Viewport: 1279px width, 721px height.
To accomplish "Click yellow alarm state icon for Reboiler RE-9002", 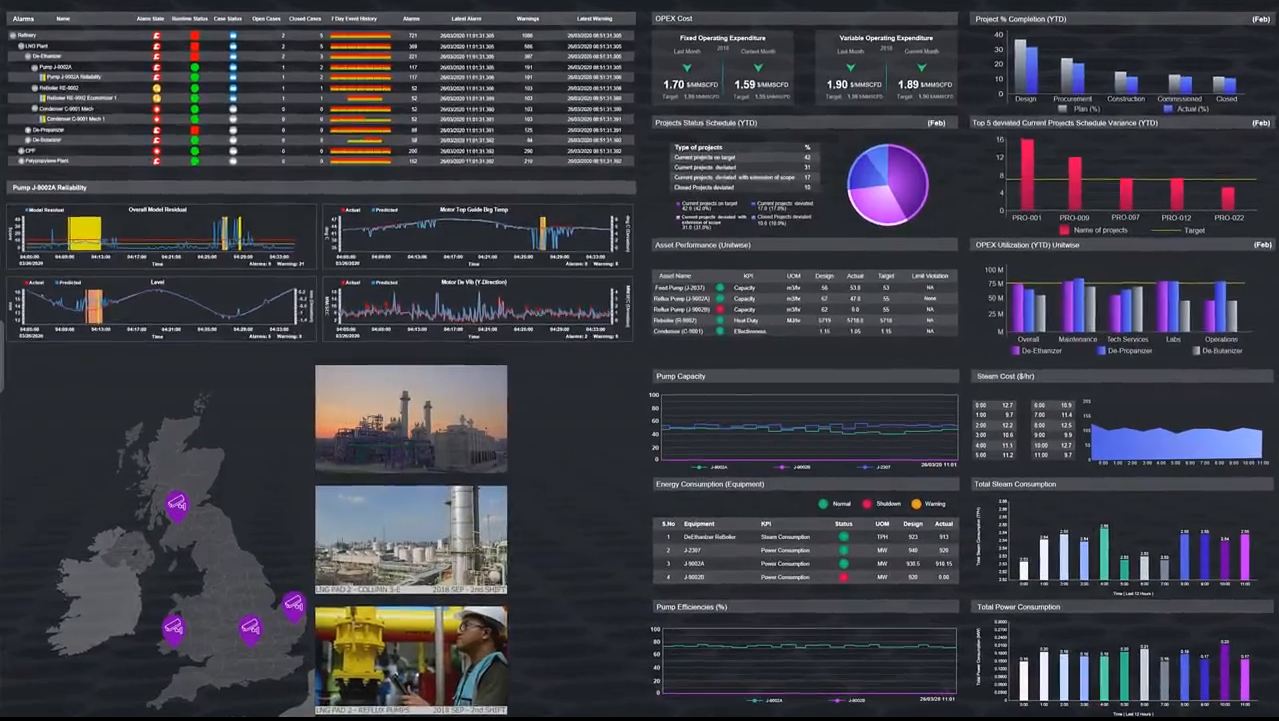I will pos(156,88).
